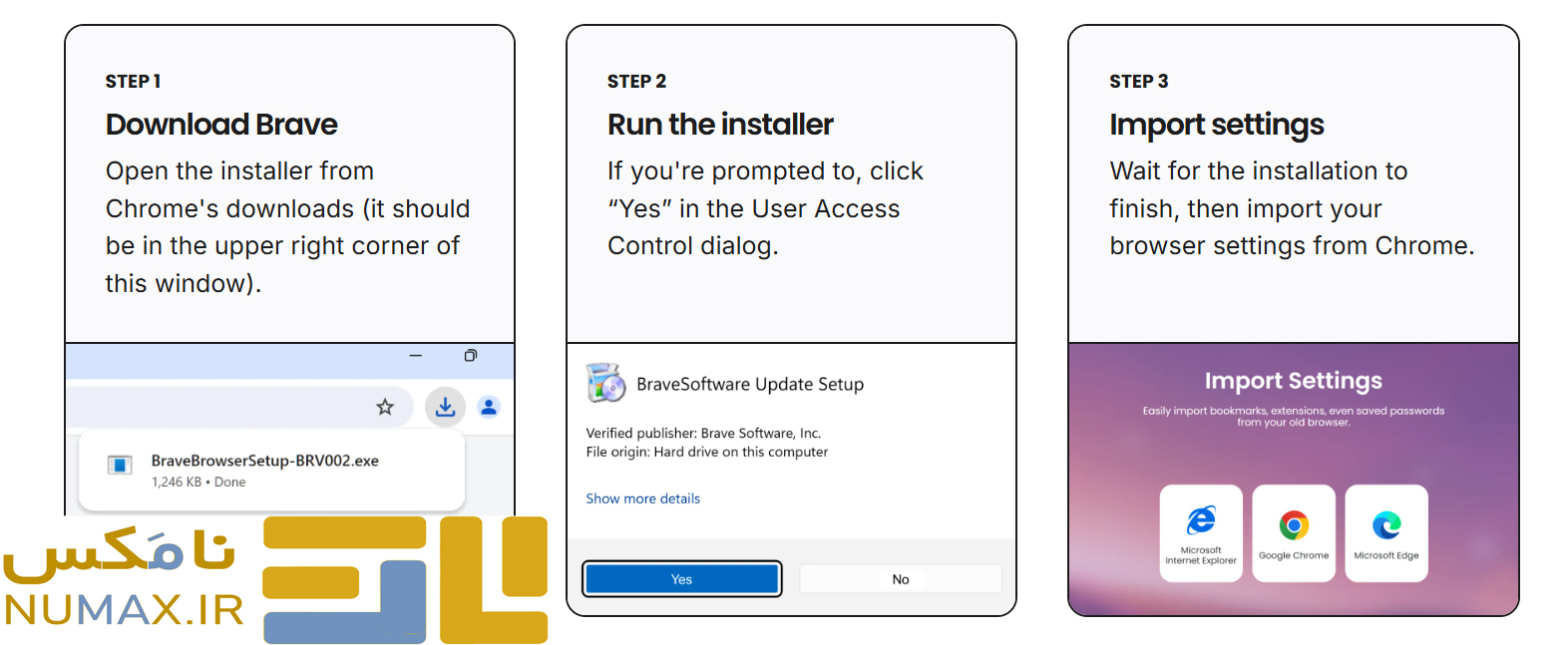
Task: Click the bookmark star icon
Action: pyautogui.click(x=385, y=407)
